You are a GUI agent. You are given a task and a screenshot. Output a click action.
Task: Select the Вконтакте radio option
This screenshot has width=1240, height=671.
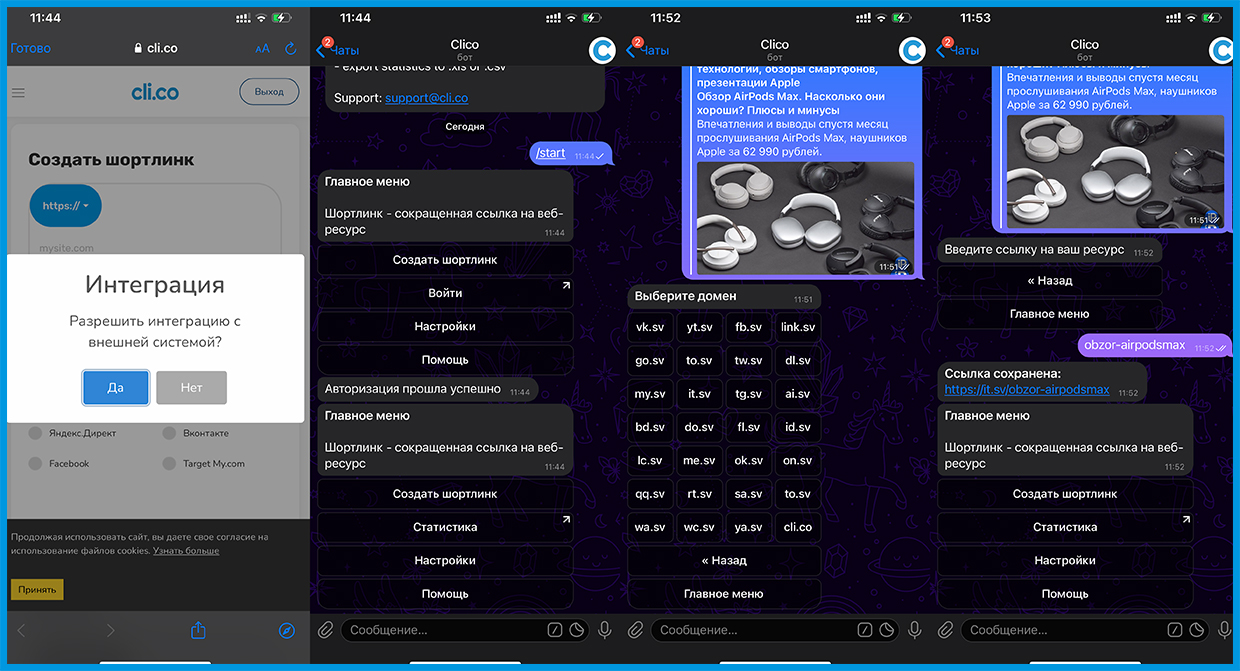170,433
